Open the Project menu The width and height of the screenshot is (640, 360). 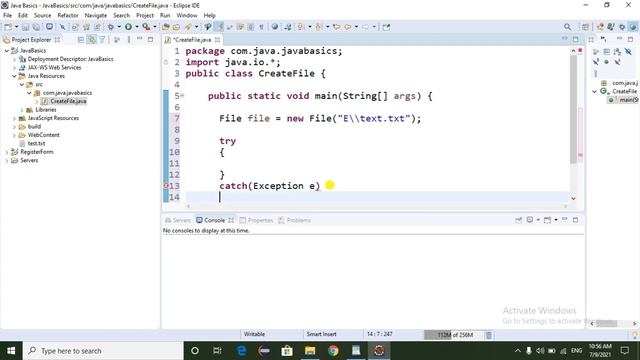point(145,16)
